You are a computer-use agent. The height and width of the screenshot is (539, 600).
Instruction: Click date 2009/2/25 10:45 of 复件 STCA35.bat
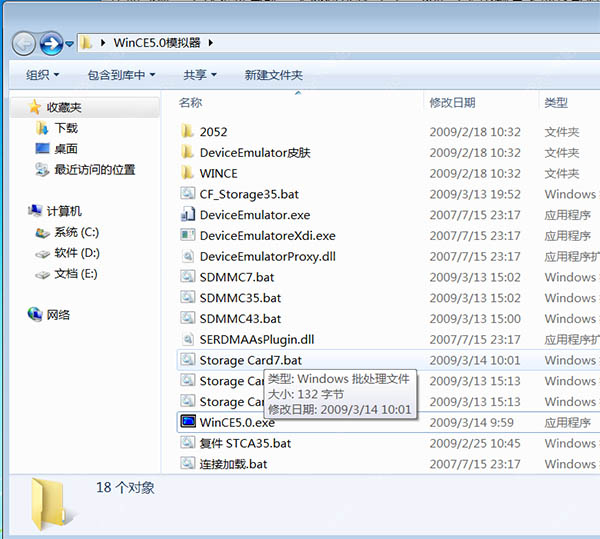point(475,443)
